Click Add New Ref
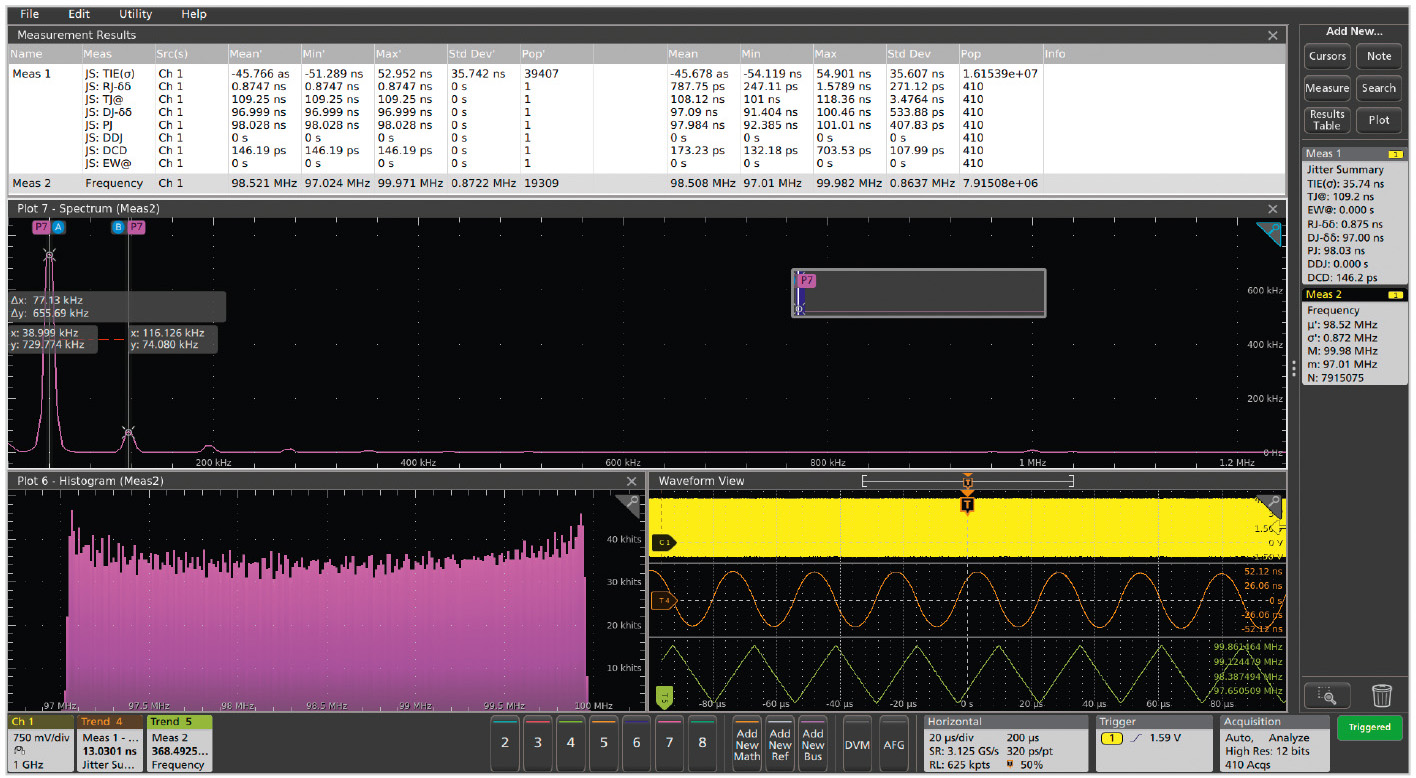This screenshot has height=778, width=1416. [780, 741]
